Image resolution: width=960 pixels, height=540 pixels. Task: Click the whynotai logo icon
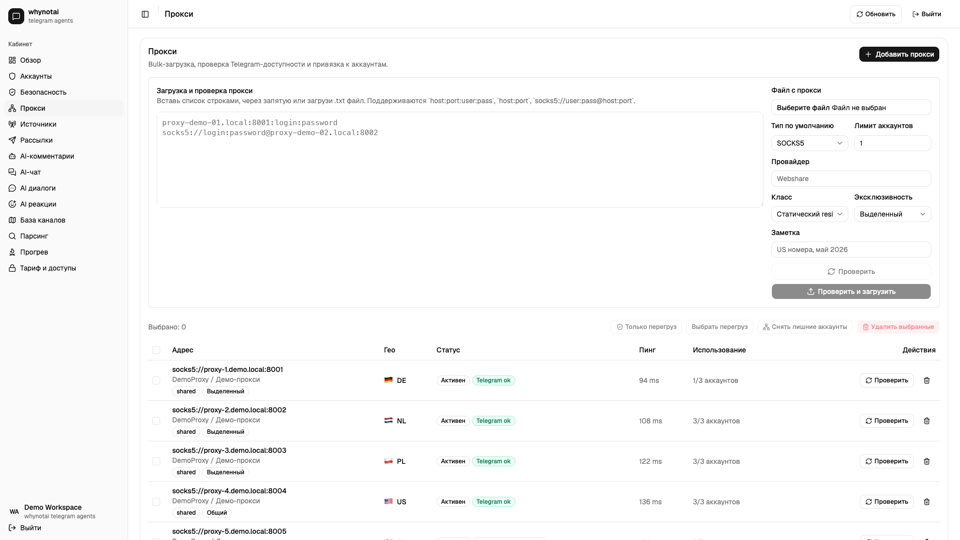pyautogui.click(x=16, y=16)
